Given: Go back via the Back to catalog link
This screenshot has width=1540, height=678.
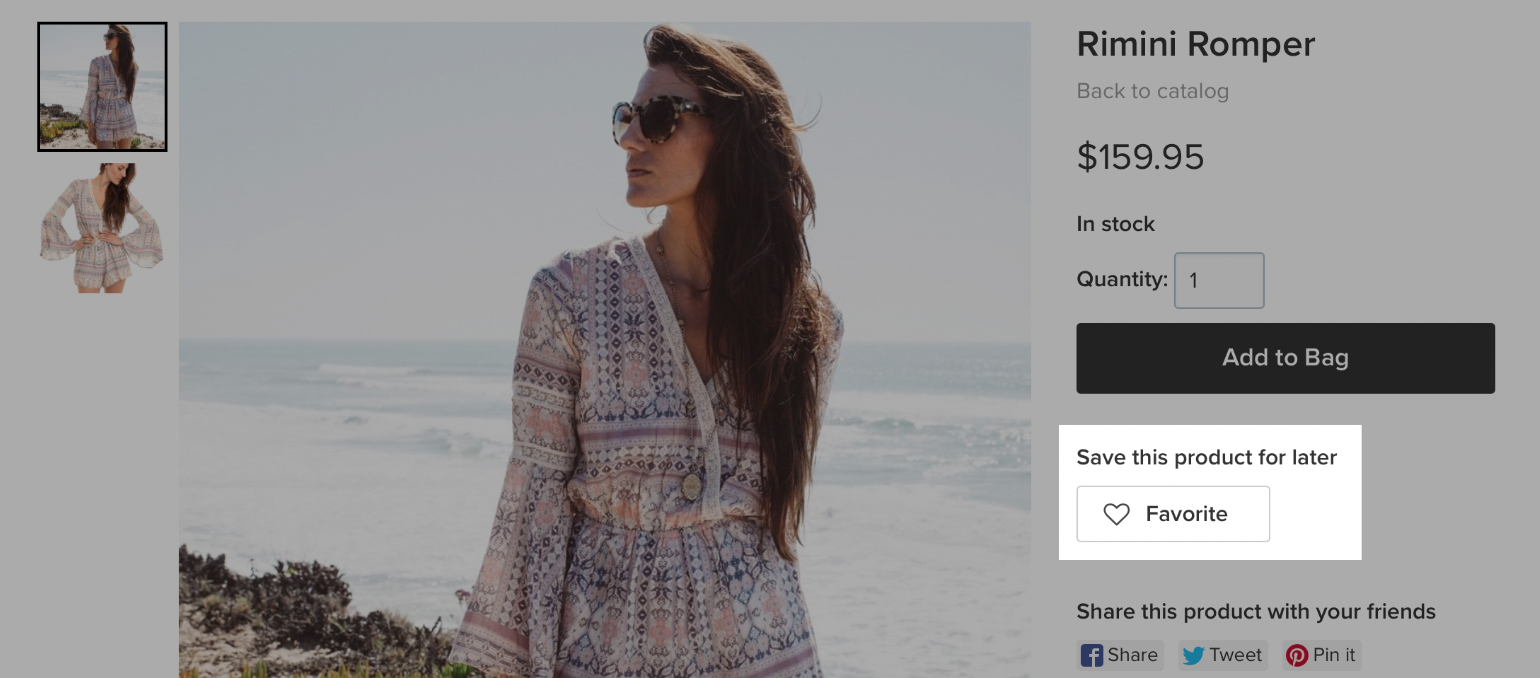Looking at the screenshot, I should coord(1152,91).
